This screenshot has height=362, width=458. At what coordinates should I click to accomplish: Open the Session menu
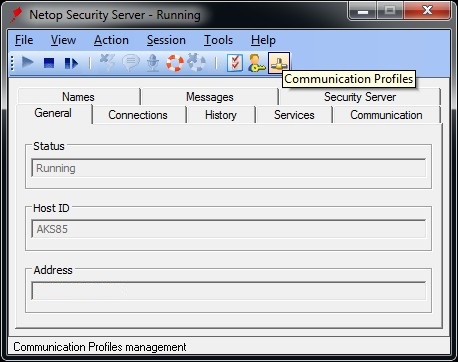[x=166, y=40]
